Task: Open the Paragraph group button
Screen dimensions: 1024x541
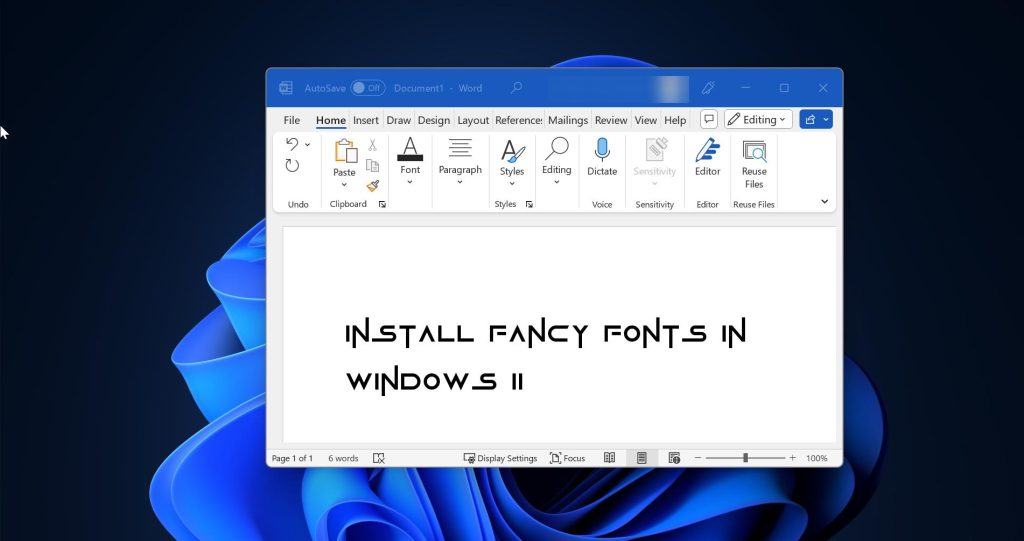Action: 460,161
